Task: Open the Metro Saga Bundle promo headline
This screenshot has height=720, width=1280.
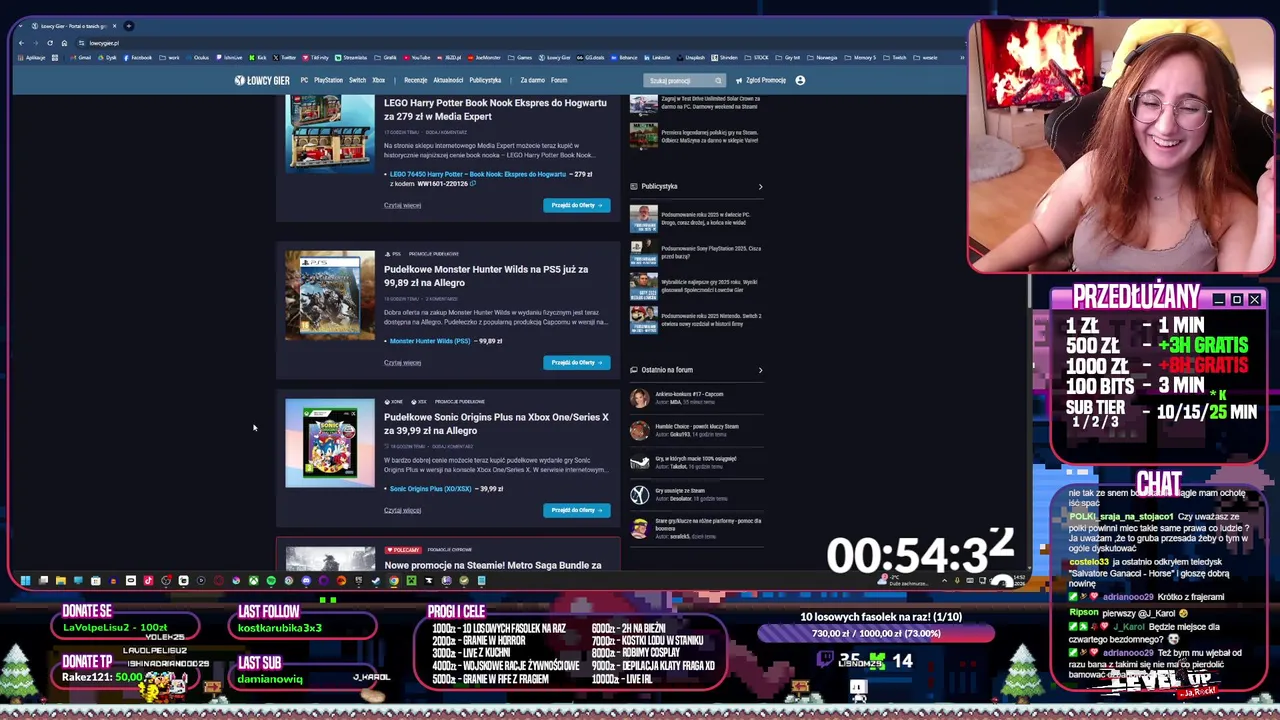Action: point(493,565)
